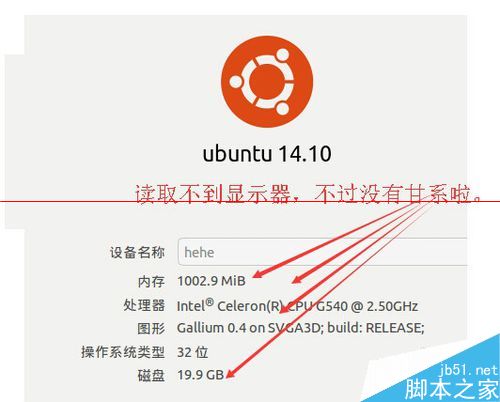This screenshot has width=500, height=402.
Task: Select the Gallium 0.4 on SVGA3D graphics text
Action: 300,328
